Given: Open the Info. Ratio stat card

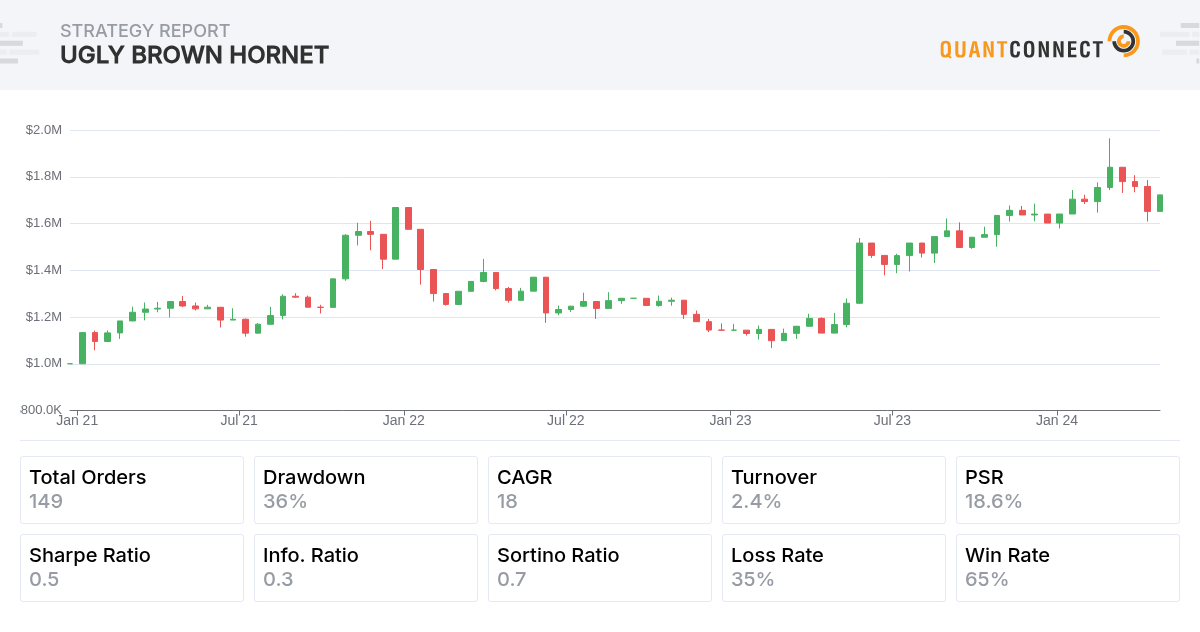Looking at the screenshot, I should 366,568.
